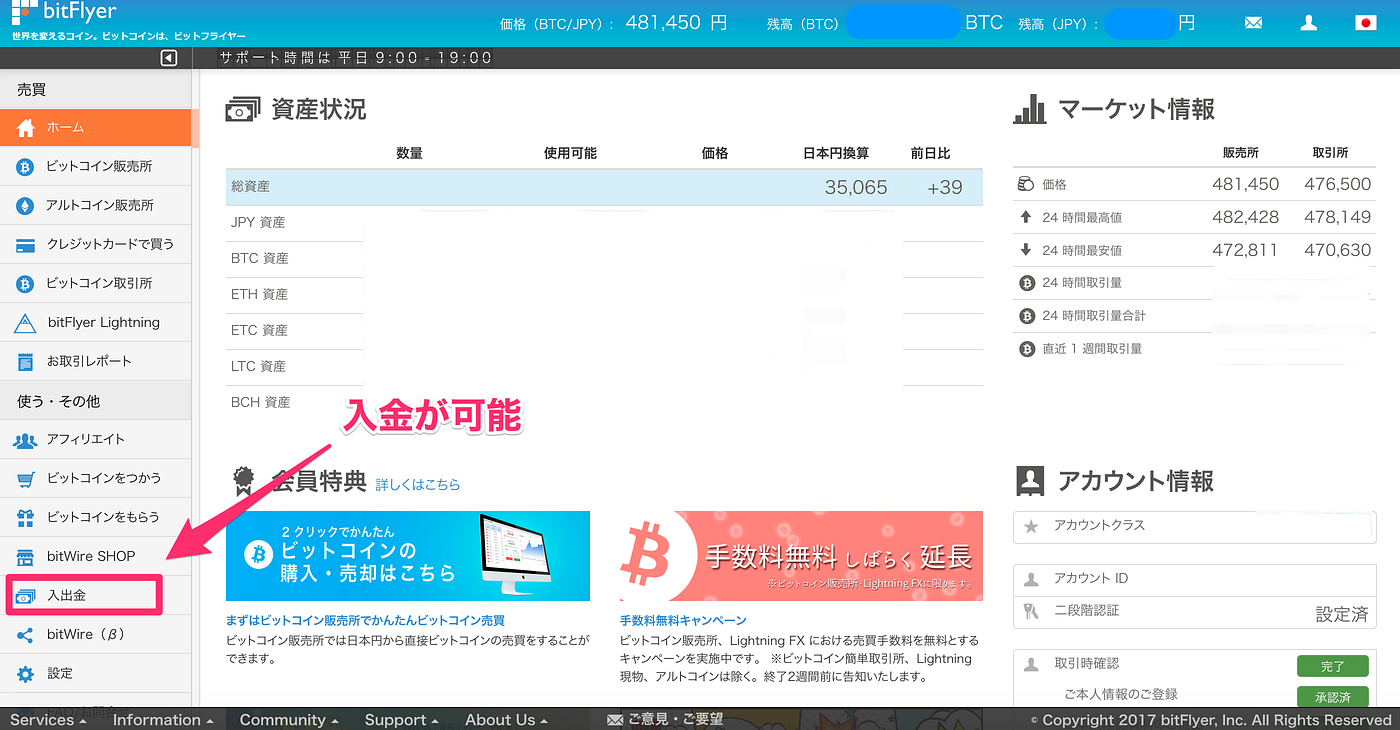
Task: Open the user account icon in header
Action: tap(1308, 22)
